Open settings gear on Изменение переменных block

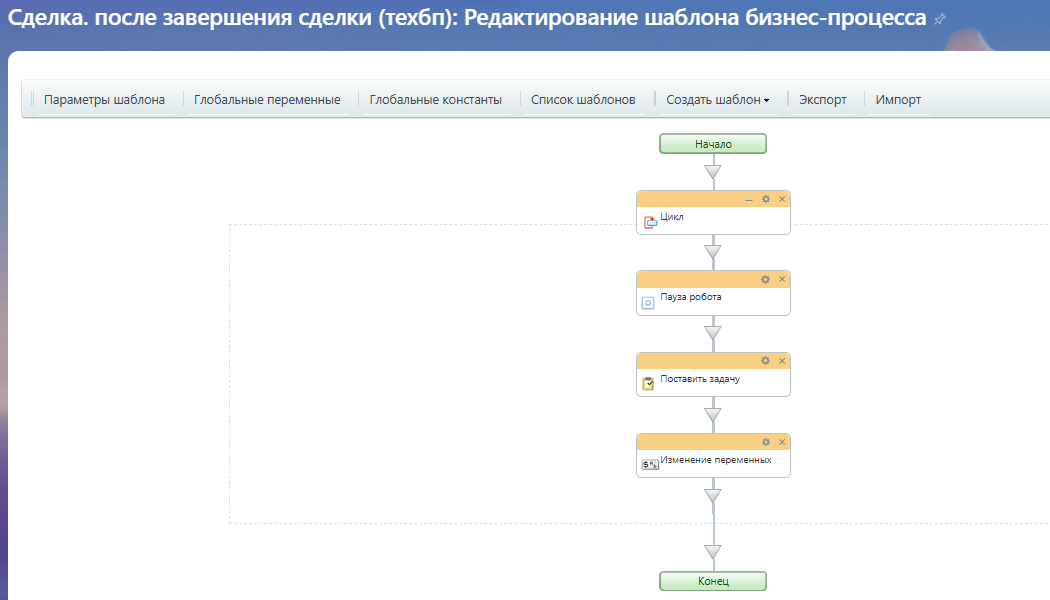click(x=766, y=441)
